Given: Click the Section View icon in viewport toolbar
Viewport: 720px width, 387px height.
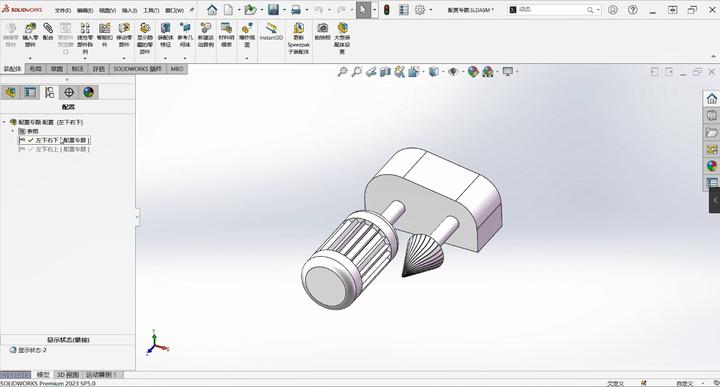Looking at the screenshot, I should pos(385,72).
